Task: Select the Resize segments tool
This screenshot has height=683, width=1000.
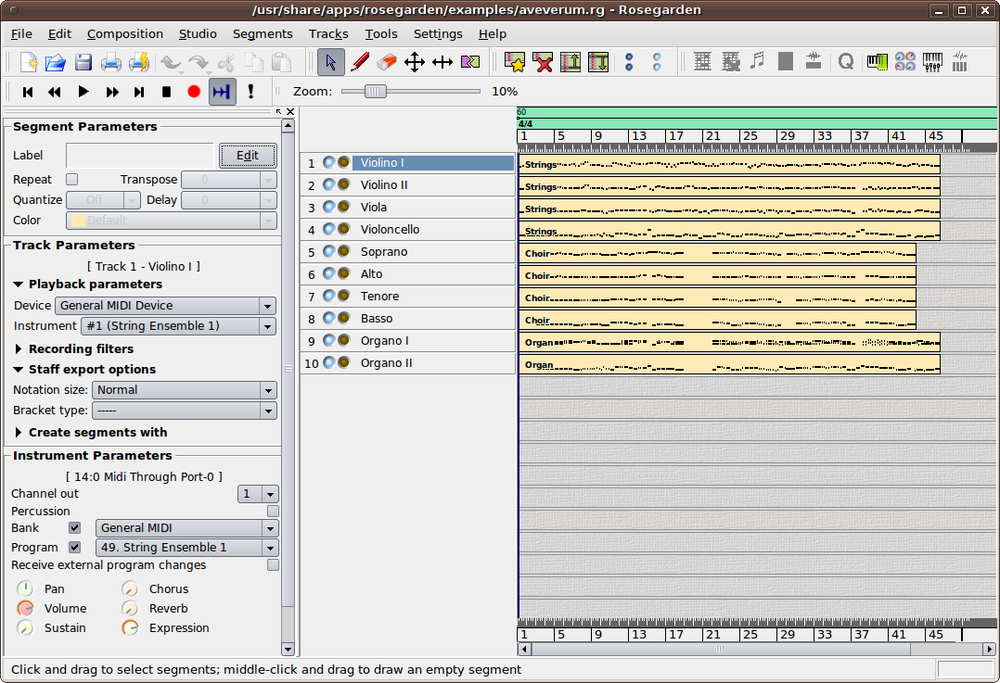Action: pyautogui.click(x=442, y=62)
